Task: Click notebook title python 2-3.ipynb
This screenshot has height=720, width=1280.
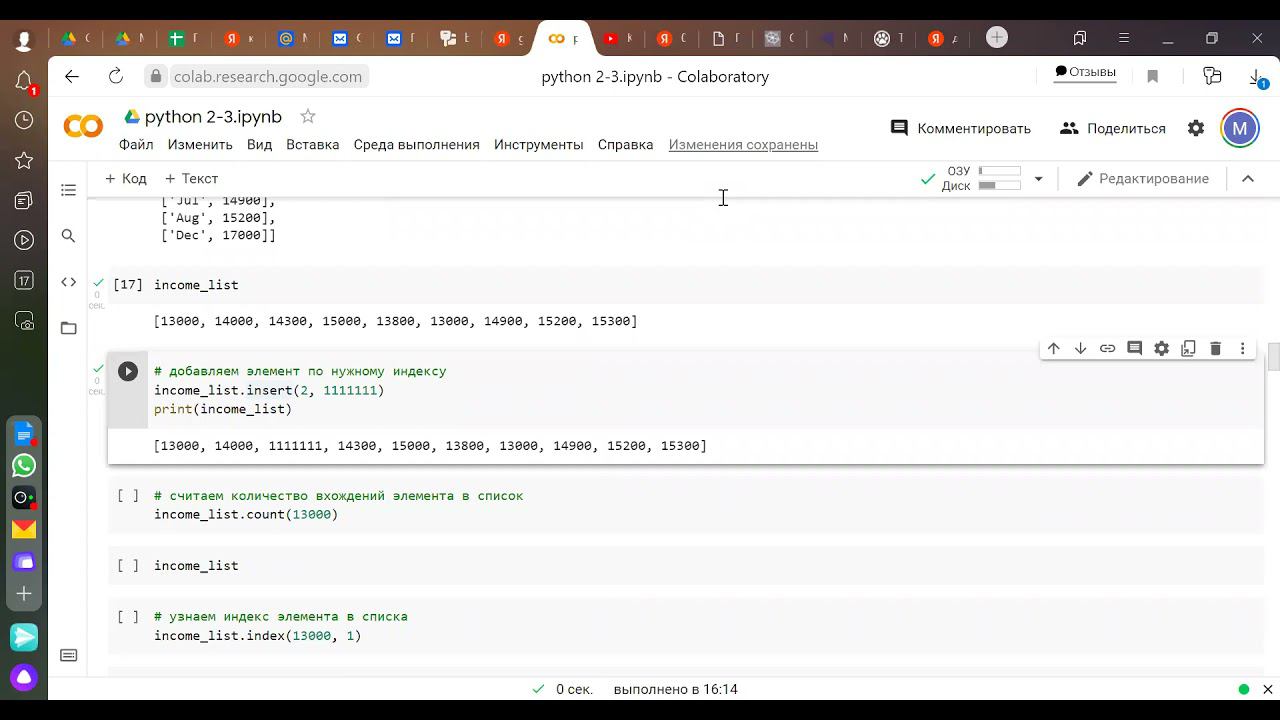Action: click(x=213, y=116)
